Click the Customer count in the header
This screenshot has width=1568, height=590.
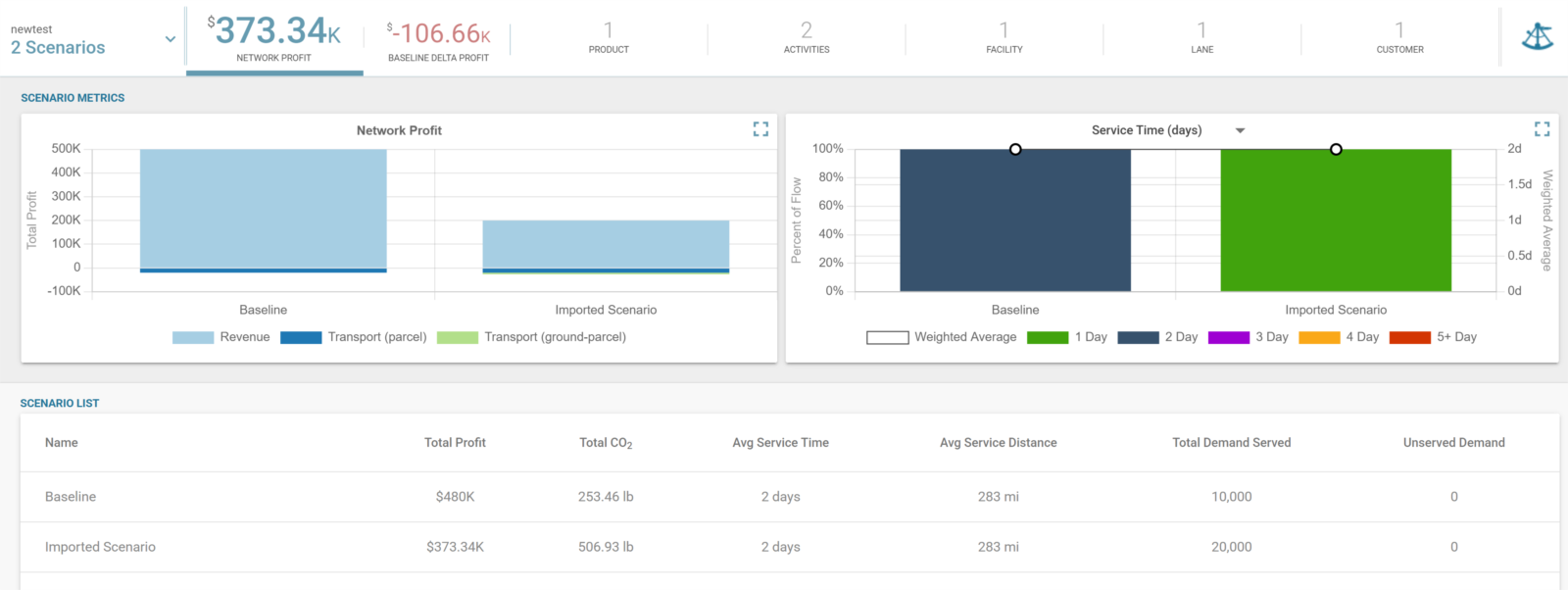[x=1399, y=37]
